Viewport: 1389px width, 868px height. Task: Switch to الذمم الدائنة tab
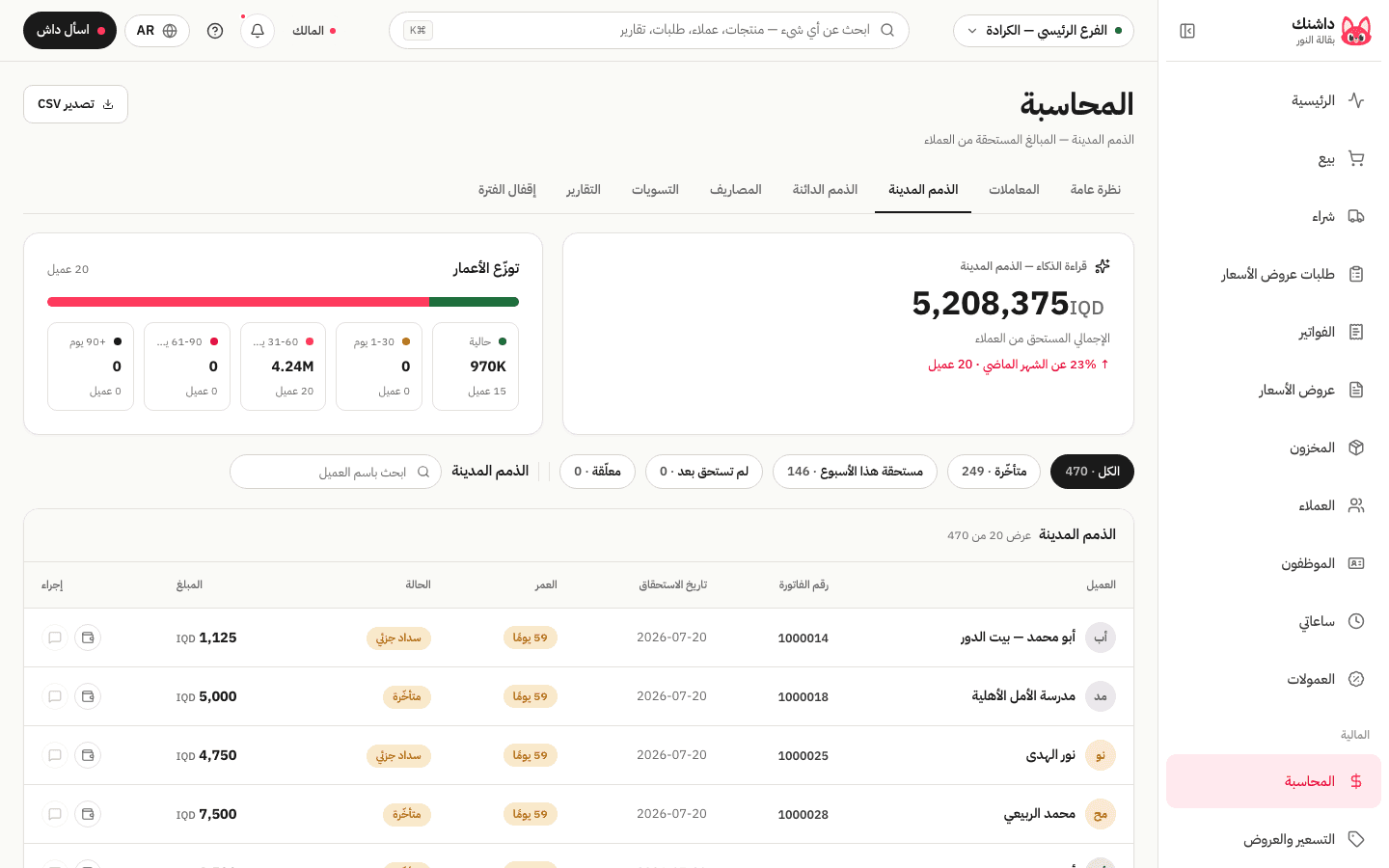[825, 190]
